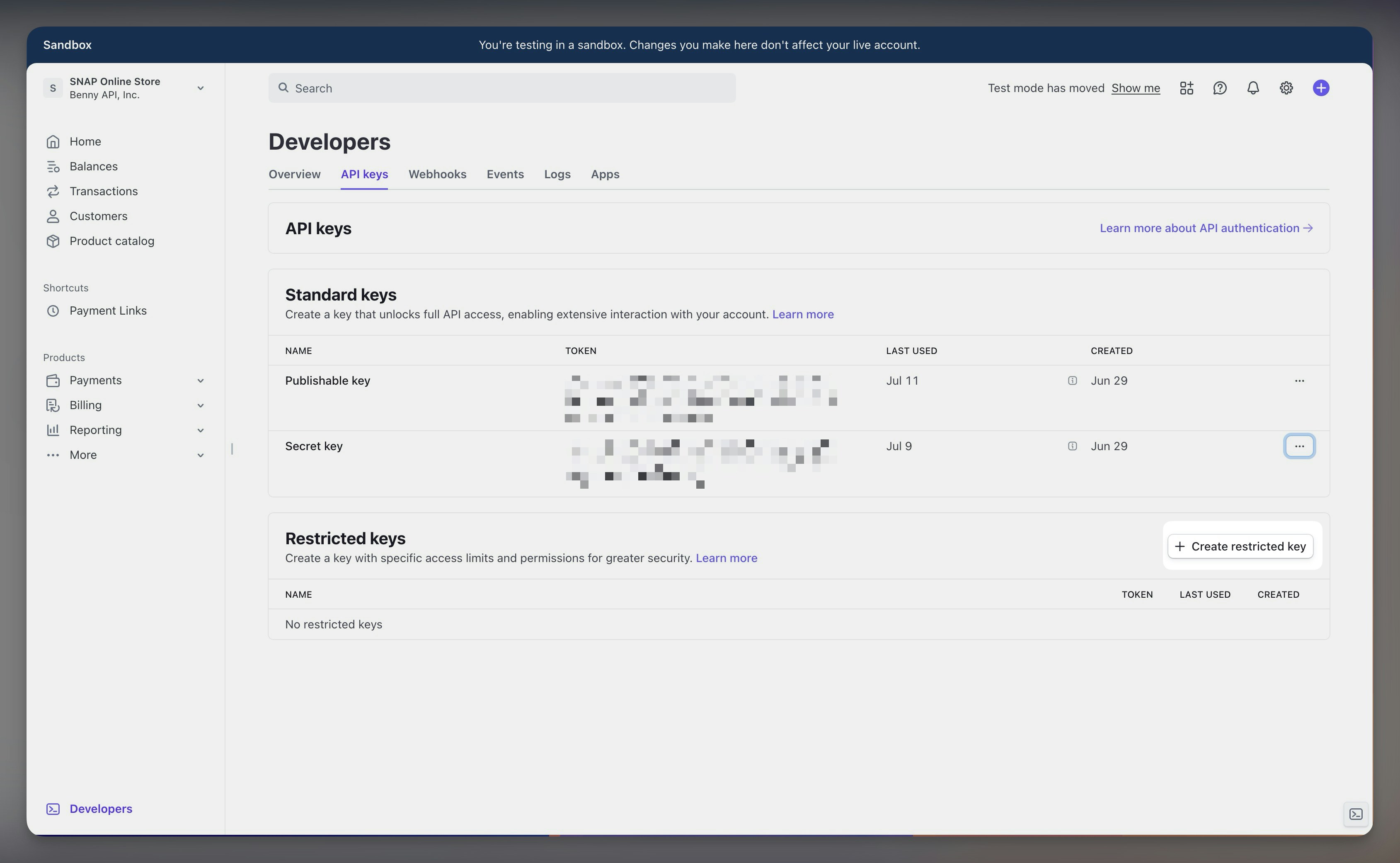Viewport: 1400px width, 863px height.
Task: Open notifications bell icon
Action: pyautogui.click(x=1253, y=88)
